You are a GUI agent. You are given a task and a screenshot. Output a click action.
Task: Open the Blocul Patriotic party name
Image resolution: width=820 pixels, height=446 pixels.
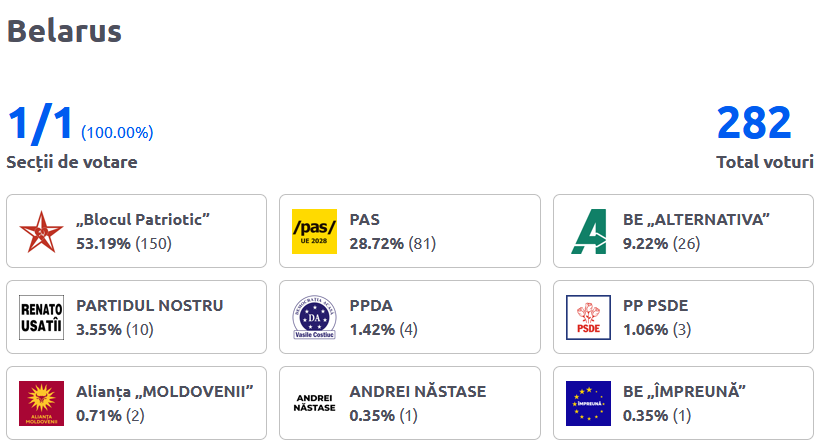[x=143, y=220]
